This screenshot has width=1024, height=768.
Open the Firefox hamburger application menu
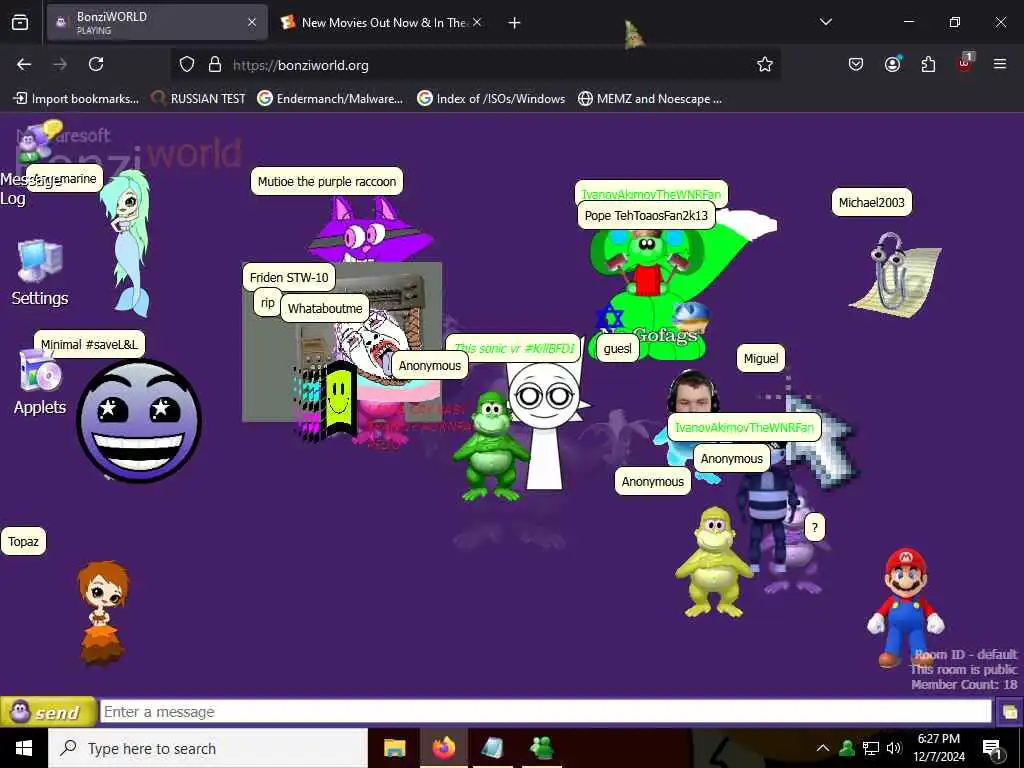pyautogui.click(x=1000, y=64)
